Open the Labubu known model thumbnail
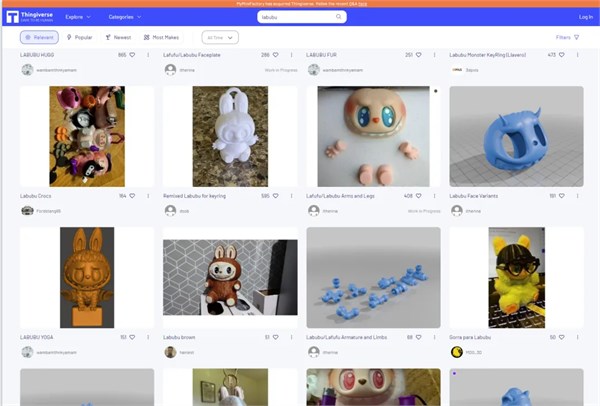600x406 pixels. coord(230,278)
